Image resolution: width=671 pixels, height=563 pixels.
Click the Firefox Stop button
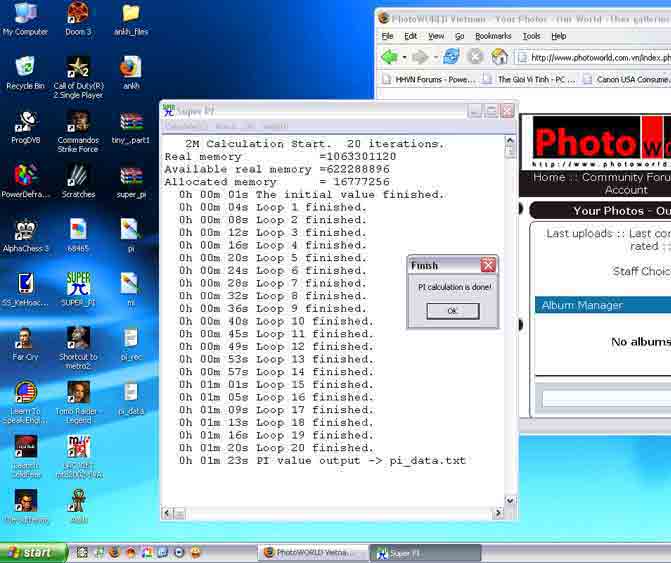coord(476,57)
